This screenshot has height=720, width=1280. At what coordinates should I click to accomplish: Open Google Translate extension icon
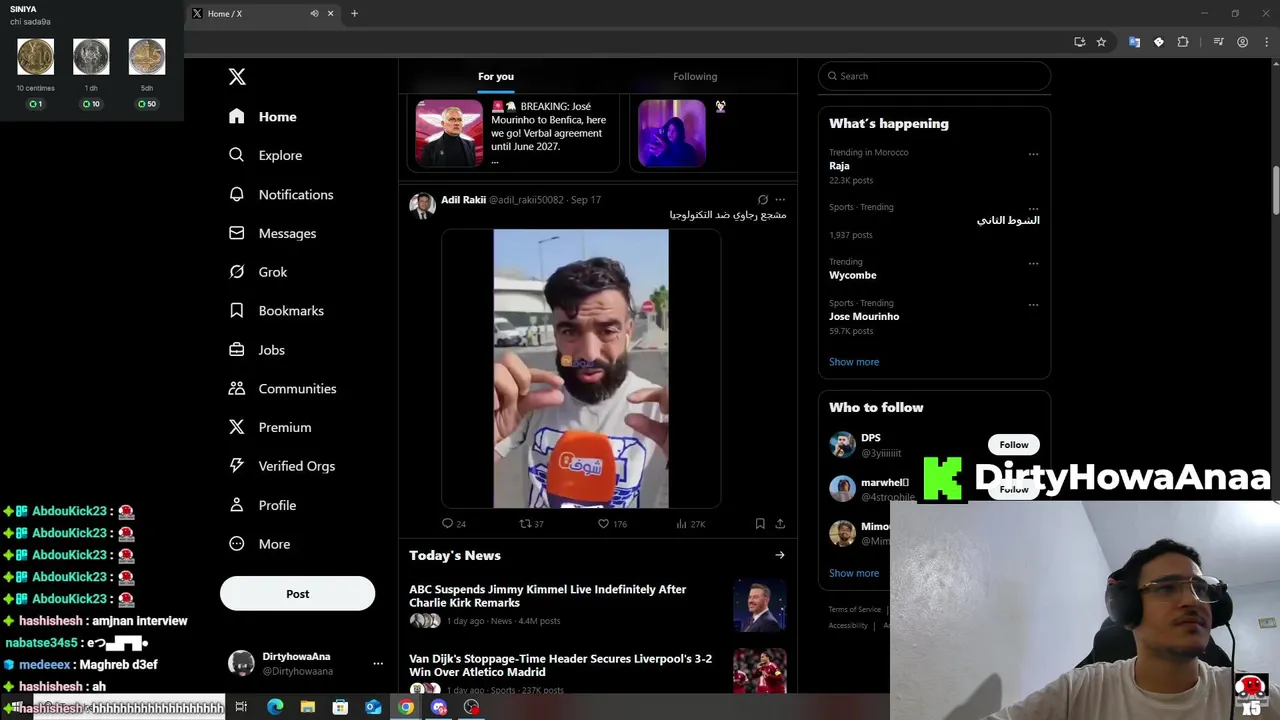pyautogui.click(x=1134, y=42)
